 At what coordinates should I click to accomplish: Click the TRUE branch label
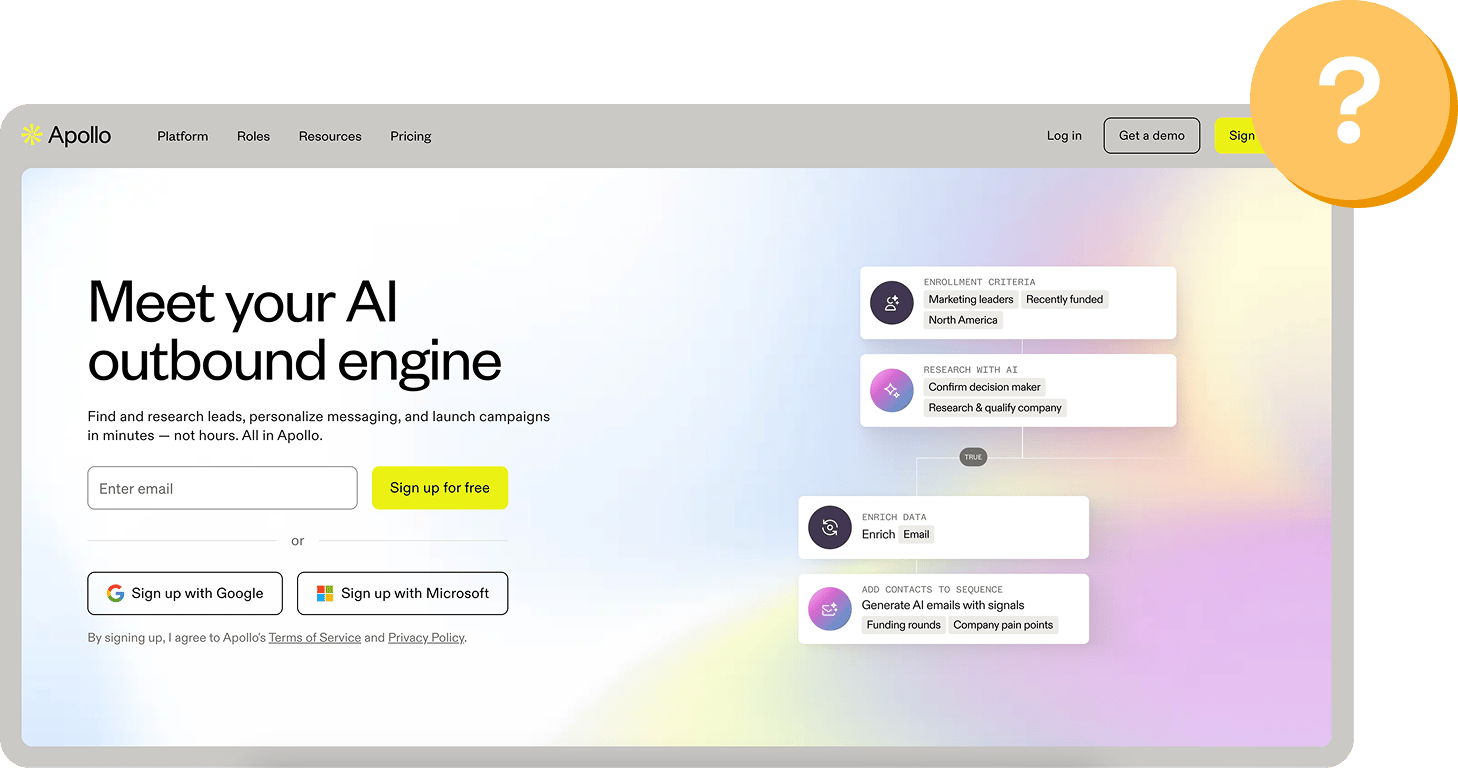973,457
